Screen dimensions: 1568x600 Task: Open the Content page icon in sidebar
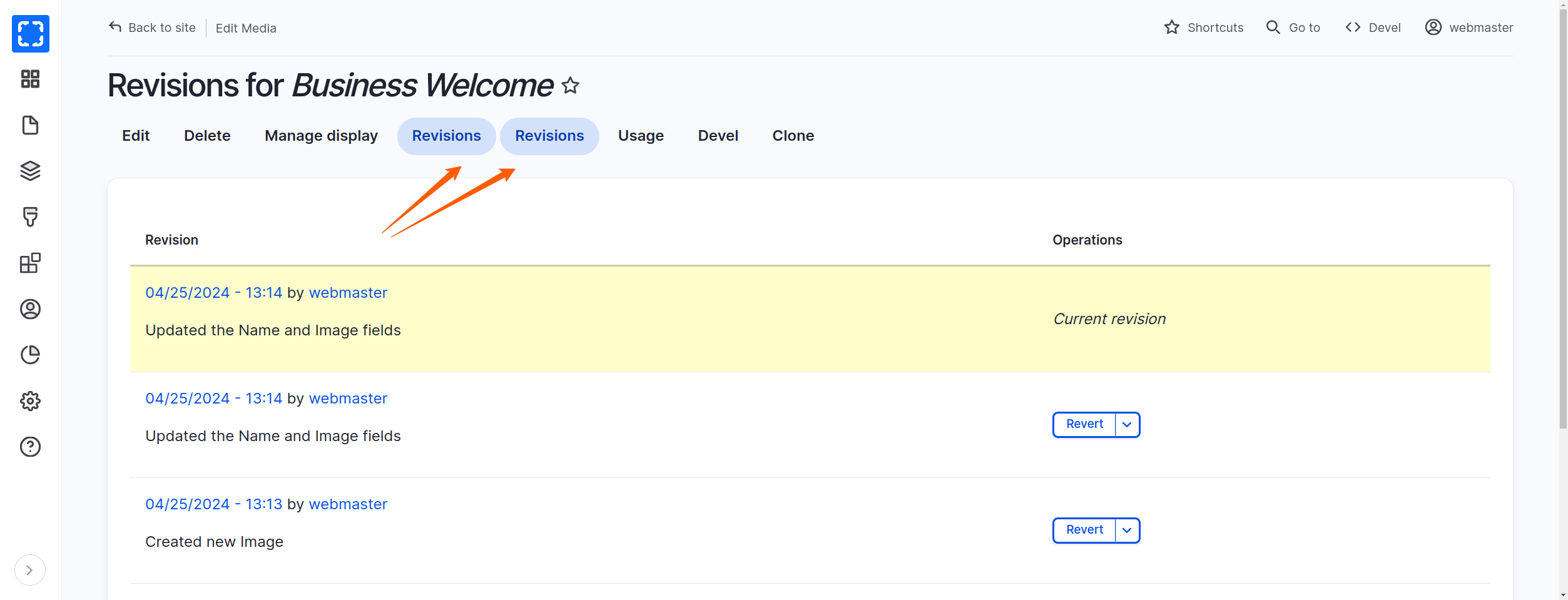coord(30,125)
